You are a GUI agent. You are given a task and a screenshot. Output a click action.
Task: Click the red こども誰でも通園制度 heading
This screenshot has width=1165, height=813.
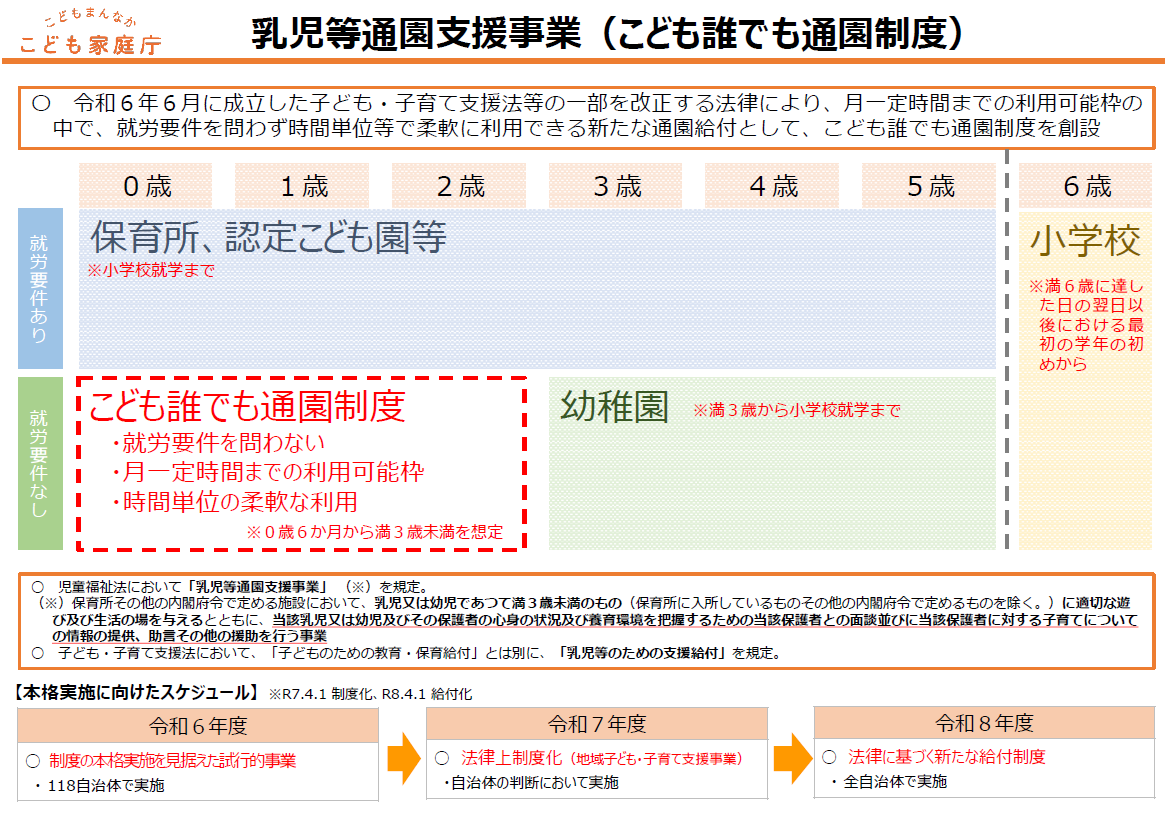point(247,406)
